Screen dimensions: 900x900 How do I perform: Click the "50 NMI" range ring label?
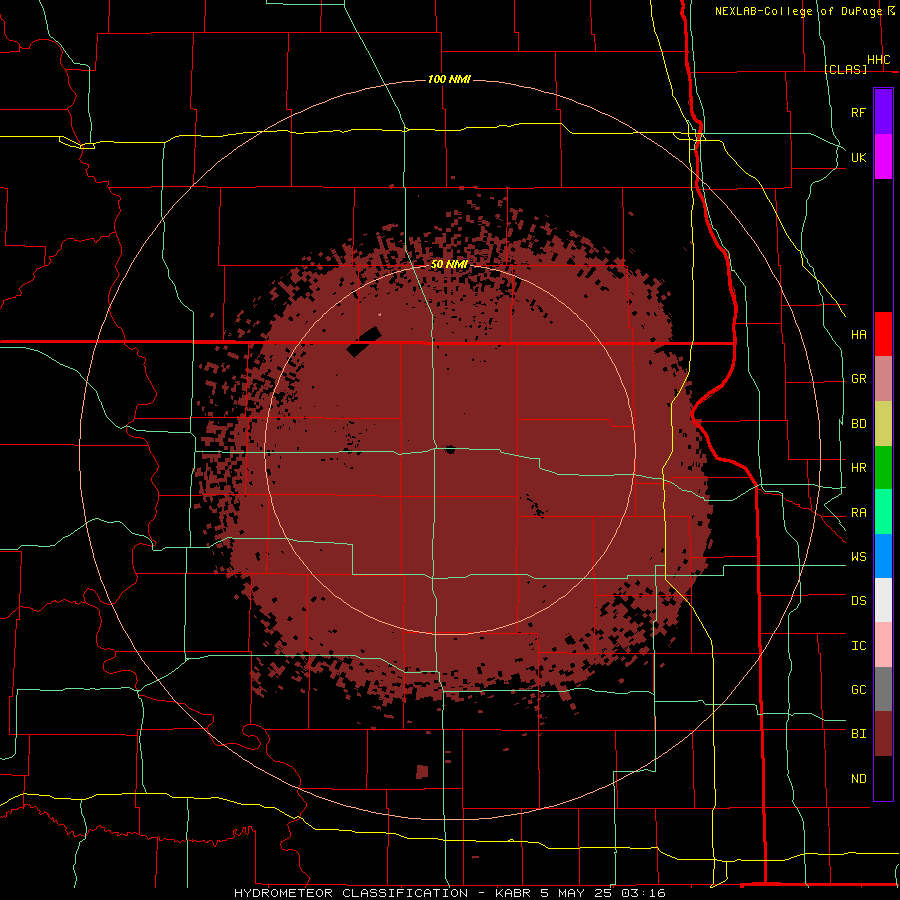(449, 264)
